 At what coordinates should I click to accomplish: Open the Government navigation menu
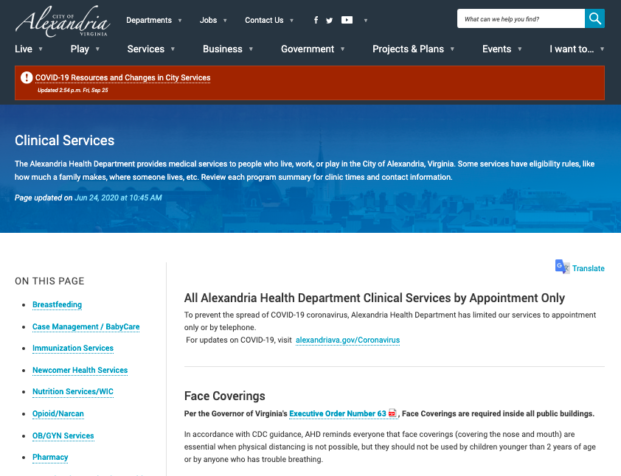(313, 49)
